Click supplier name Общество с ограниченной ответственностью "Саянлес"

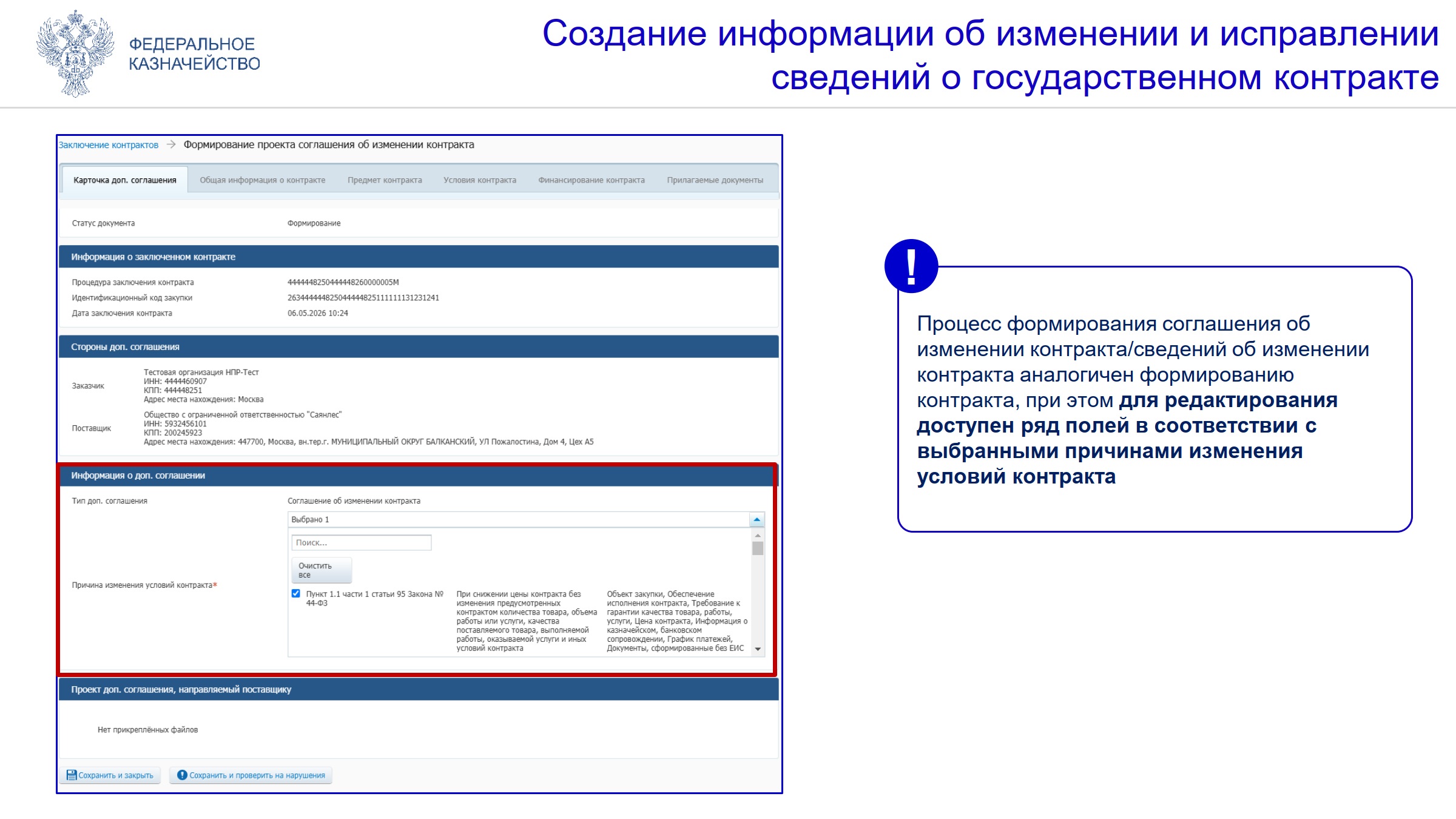click(x=243, y=415)
